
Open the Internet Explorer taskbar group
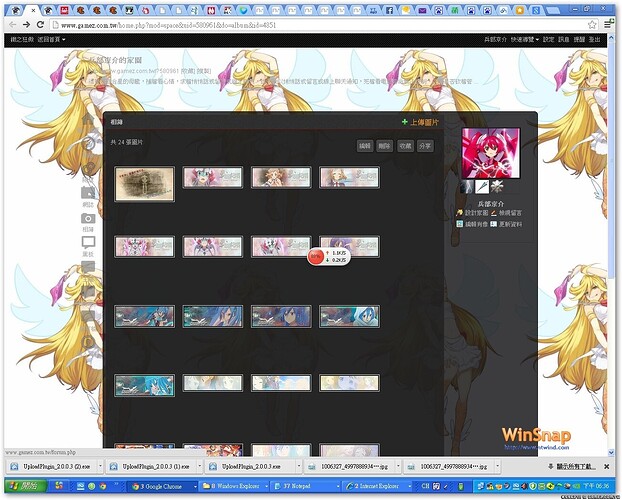click(x=377, y=486)
